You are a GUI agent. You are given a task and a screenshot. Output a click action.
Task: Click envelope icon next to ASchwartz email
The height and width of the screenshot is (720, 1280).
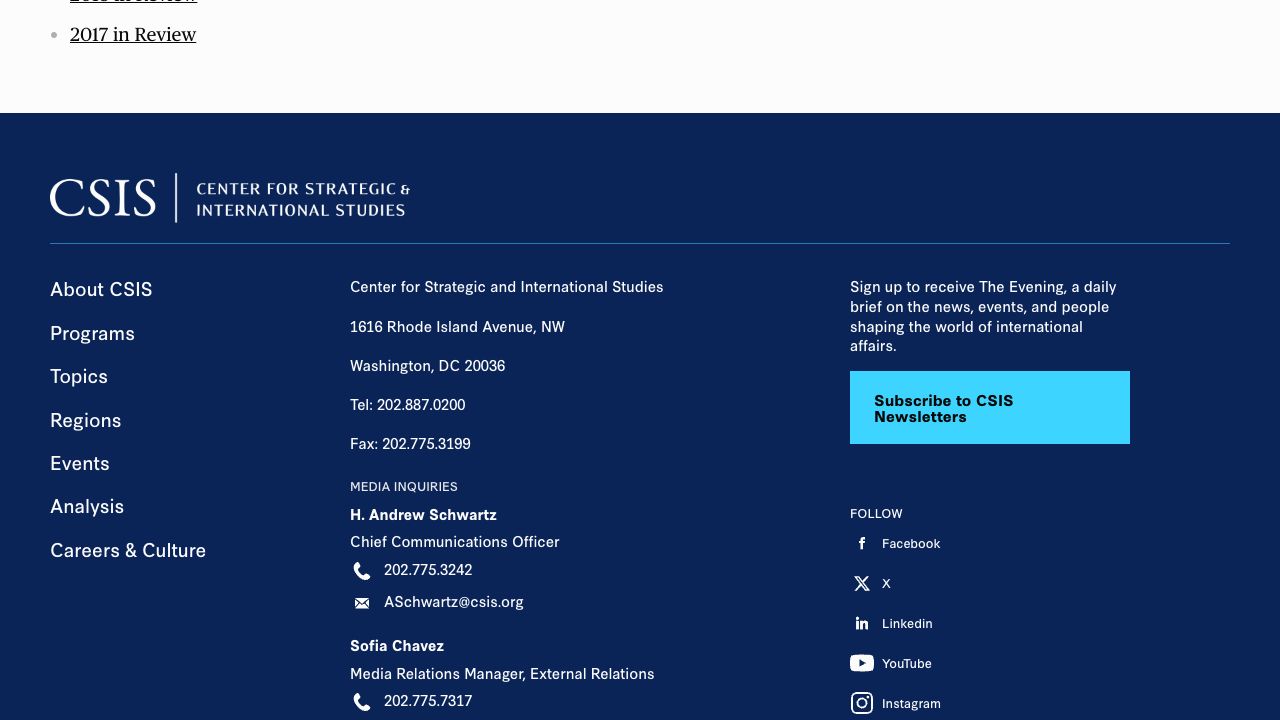362,603
